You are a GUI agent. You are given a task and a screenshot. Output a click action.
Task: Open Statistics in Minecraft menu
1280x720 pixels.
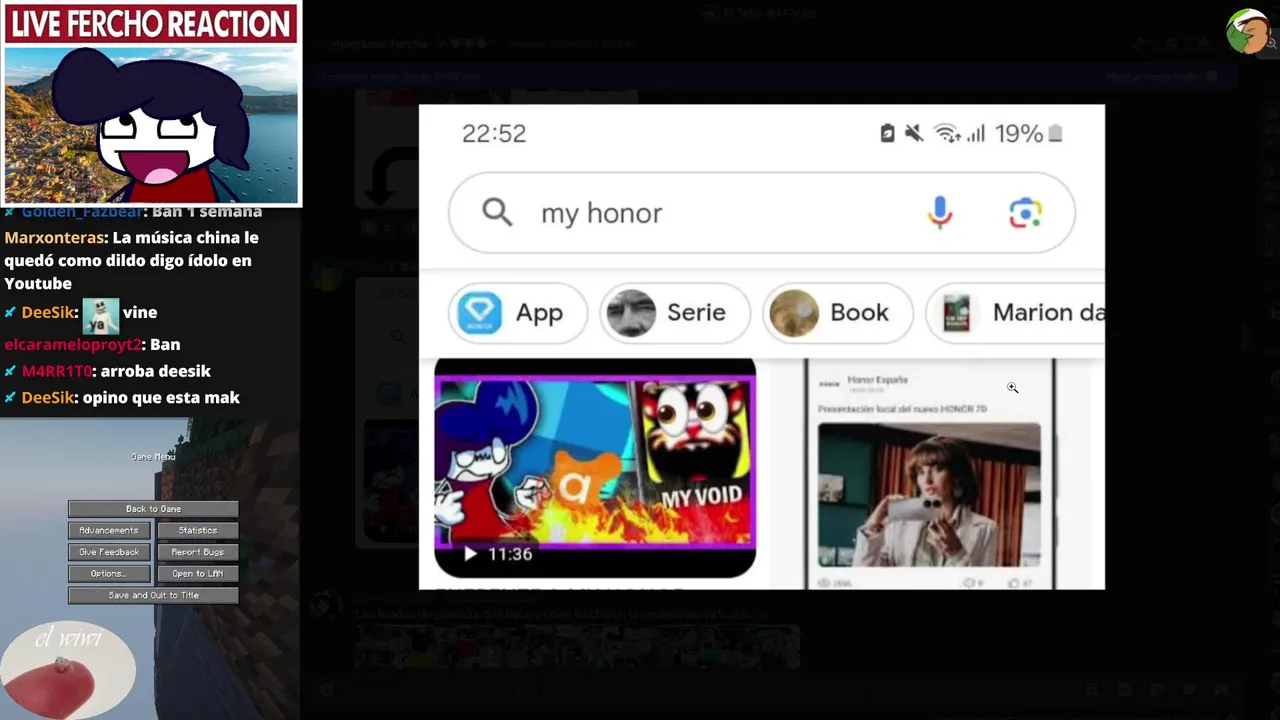197,530
